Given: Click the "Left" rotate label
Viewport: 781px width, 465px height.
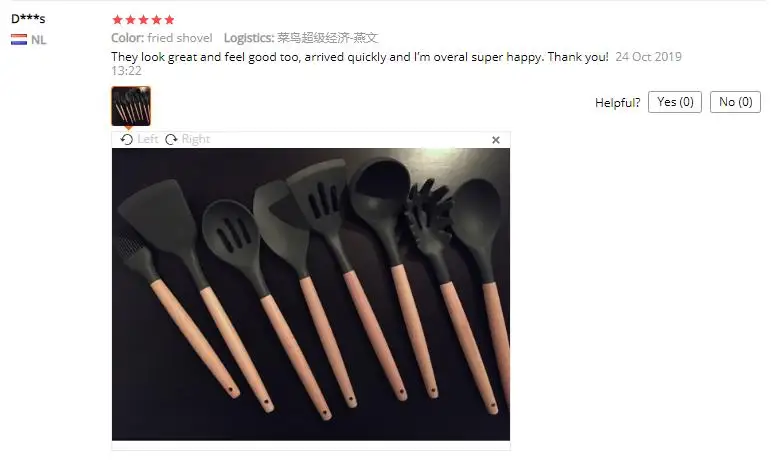Looking at the screenshot, I should click(x=147, y=139).
